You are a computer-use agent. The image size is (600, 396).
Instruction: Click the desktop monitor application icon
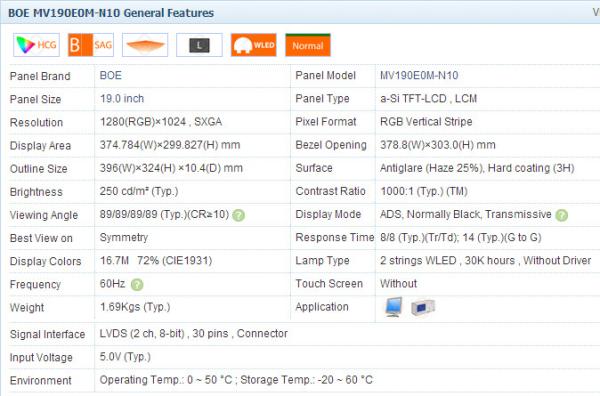[394, 307]
